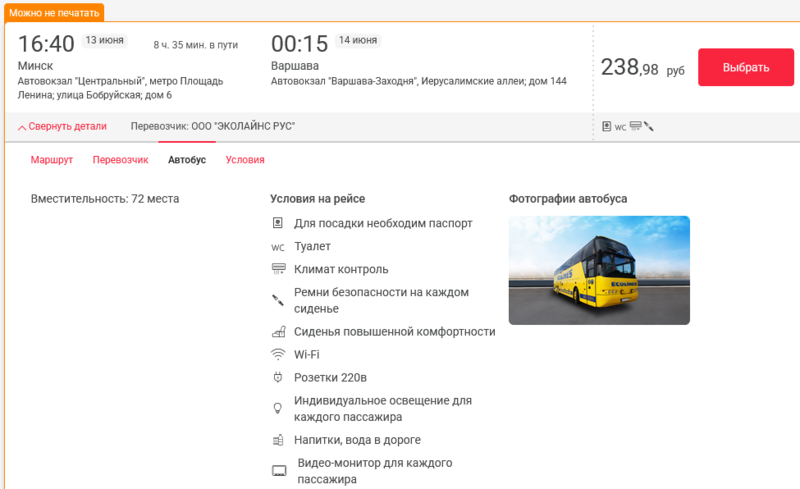Select the Автобус tab
The image size is (800, 489).
pyautogui.click(x=187, y=160)
